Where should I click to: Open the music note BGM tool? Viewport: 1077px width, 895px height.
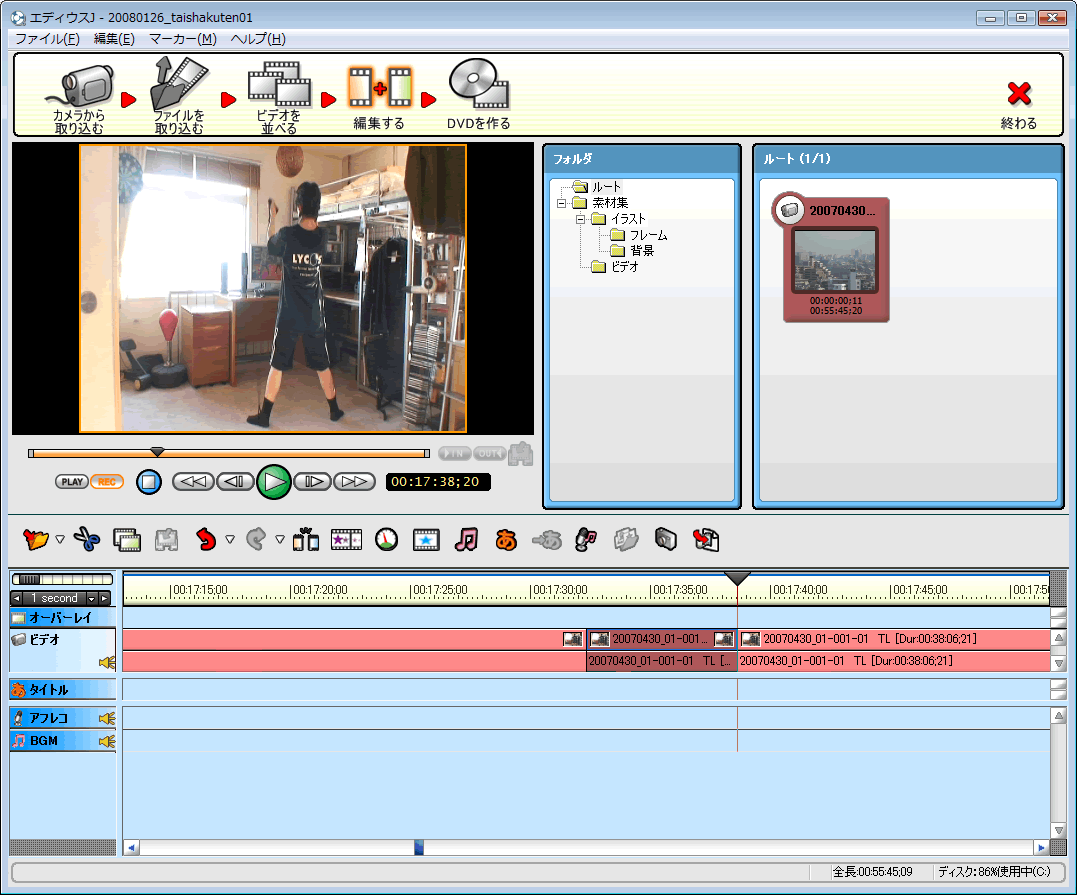click(x=465, y=540)
